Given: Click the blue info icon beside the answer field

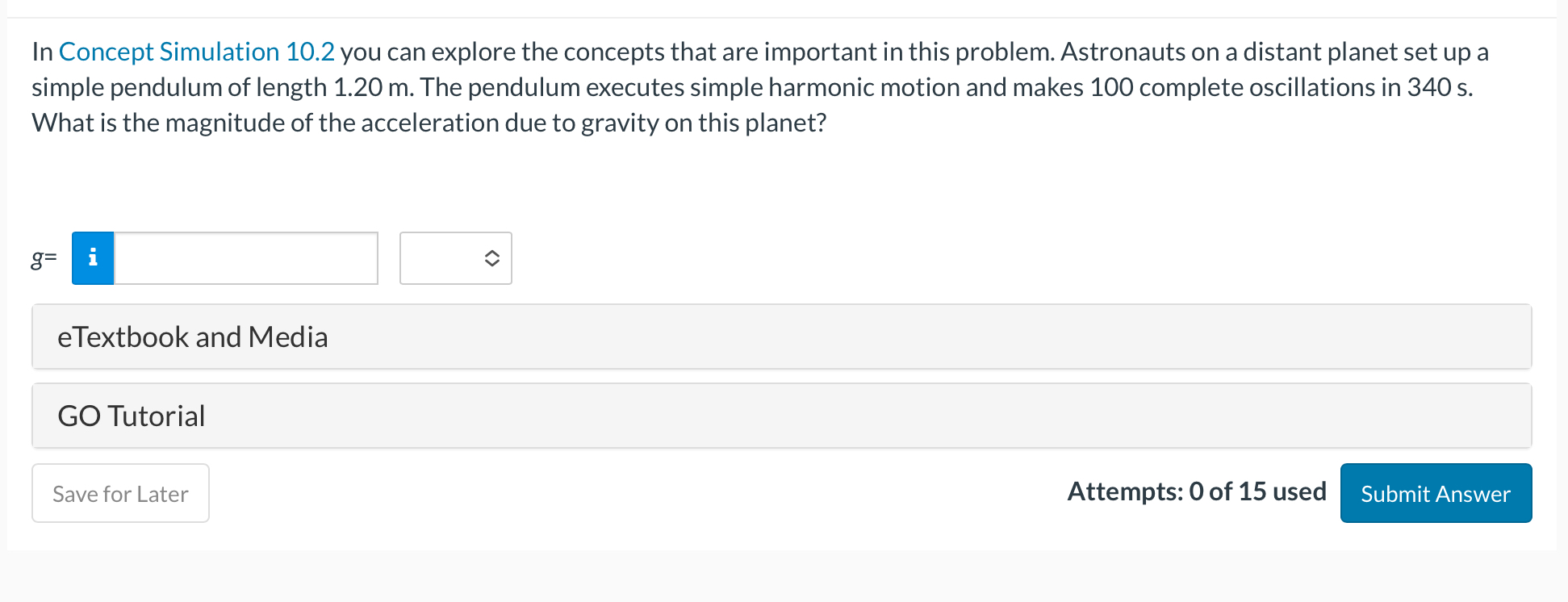Looking at the screenshot, I should coord(92,258).
